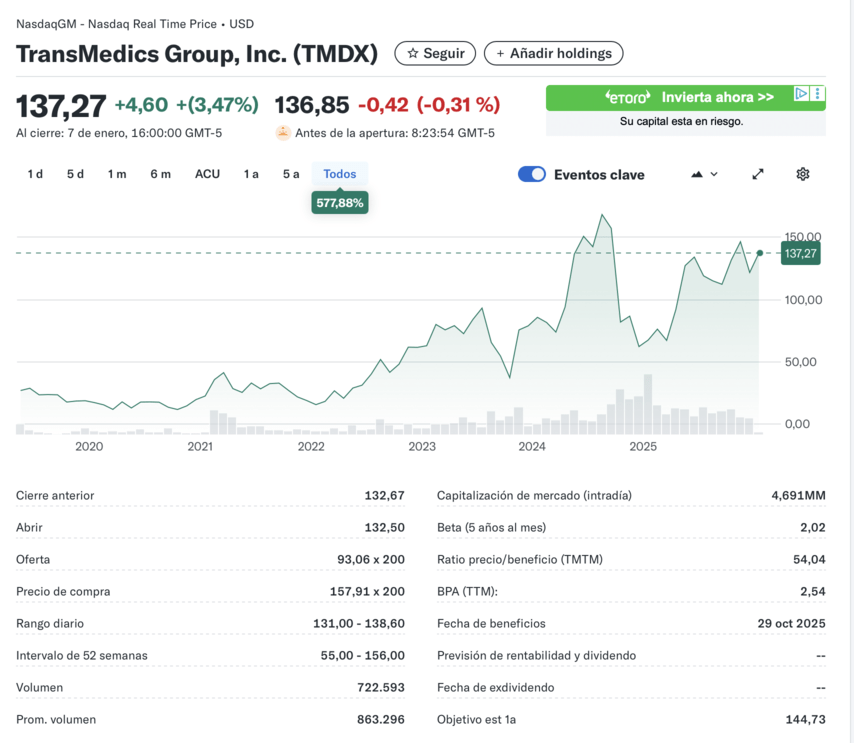
Task: Click the 2024 peak on price chart
Action: click(602, 215)
